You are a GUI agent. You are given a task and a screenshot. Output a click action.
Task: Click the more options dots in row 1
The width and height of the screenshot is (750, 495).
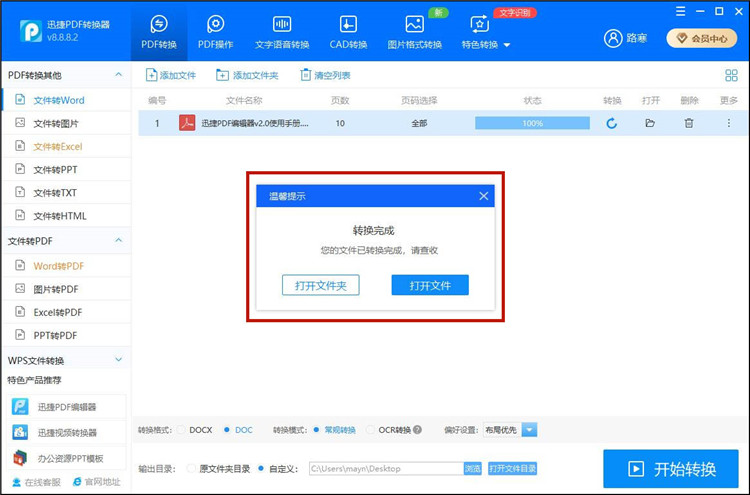[728, 123]
